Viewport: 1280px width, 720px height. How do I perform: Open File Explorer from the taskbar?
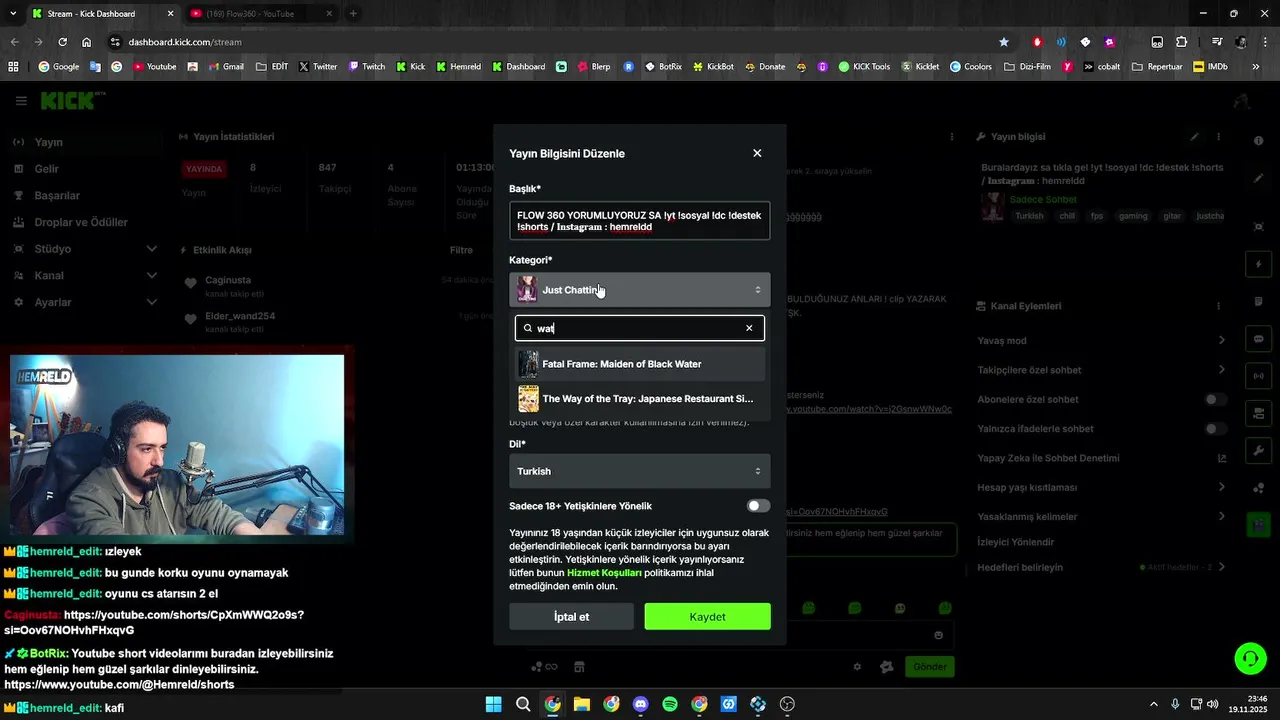pyautogui.click(x=582, y=704)
